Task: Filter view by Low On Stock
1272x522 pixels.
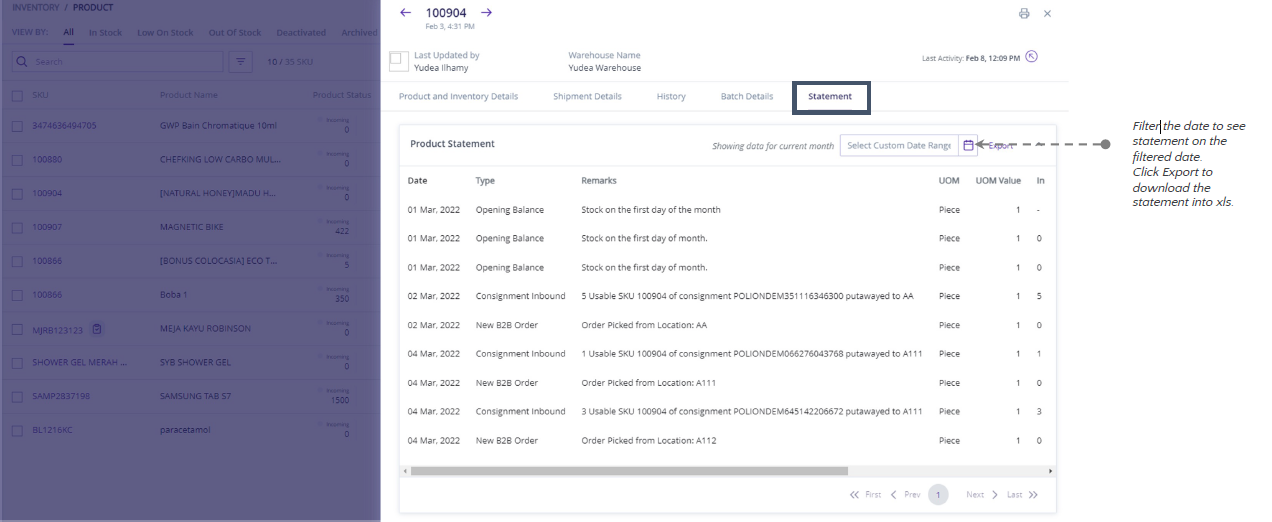Action: (x=165, y=33)
